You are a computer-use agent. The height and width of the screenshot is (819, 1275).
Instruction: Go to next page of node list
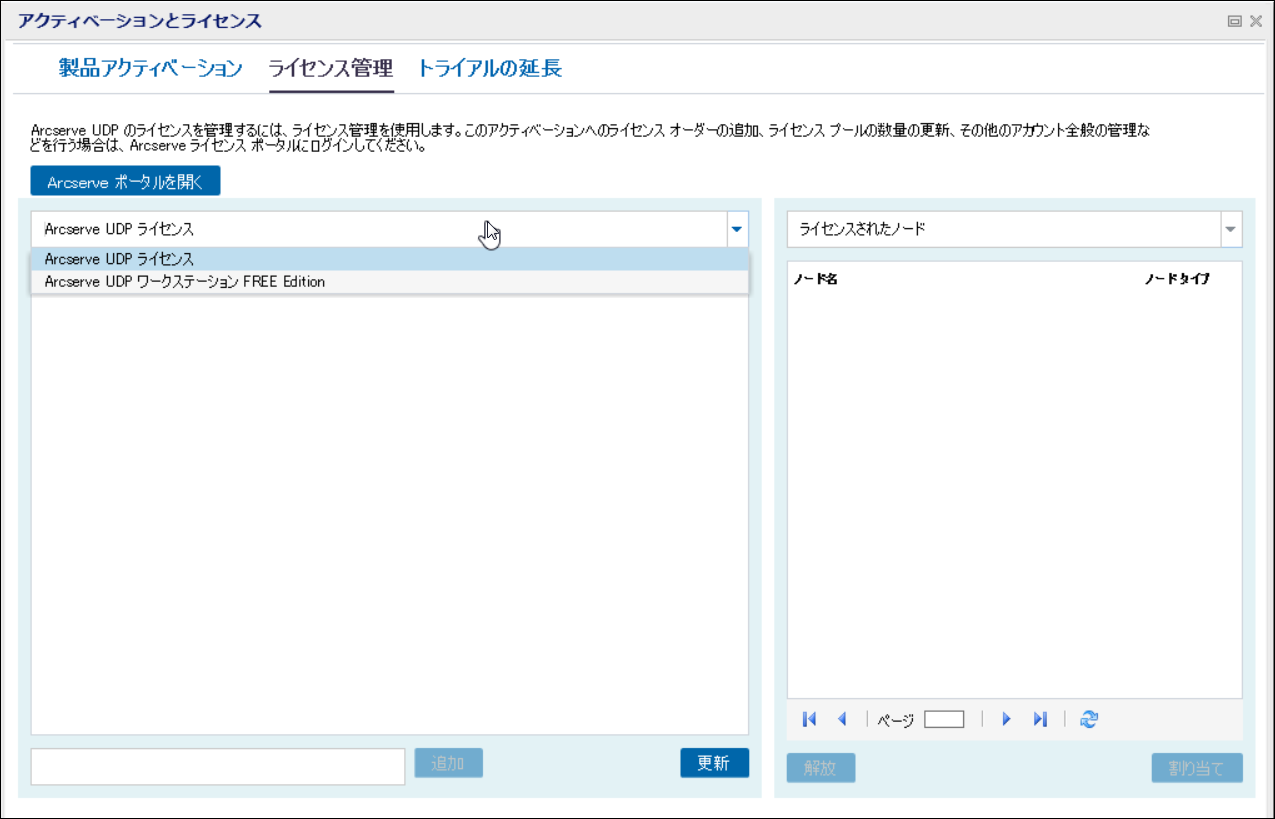(x=1007, y=719)
